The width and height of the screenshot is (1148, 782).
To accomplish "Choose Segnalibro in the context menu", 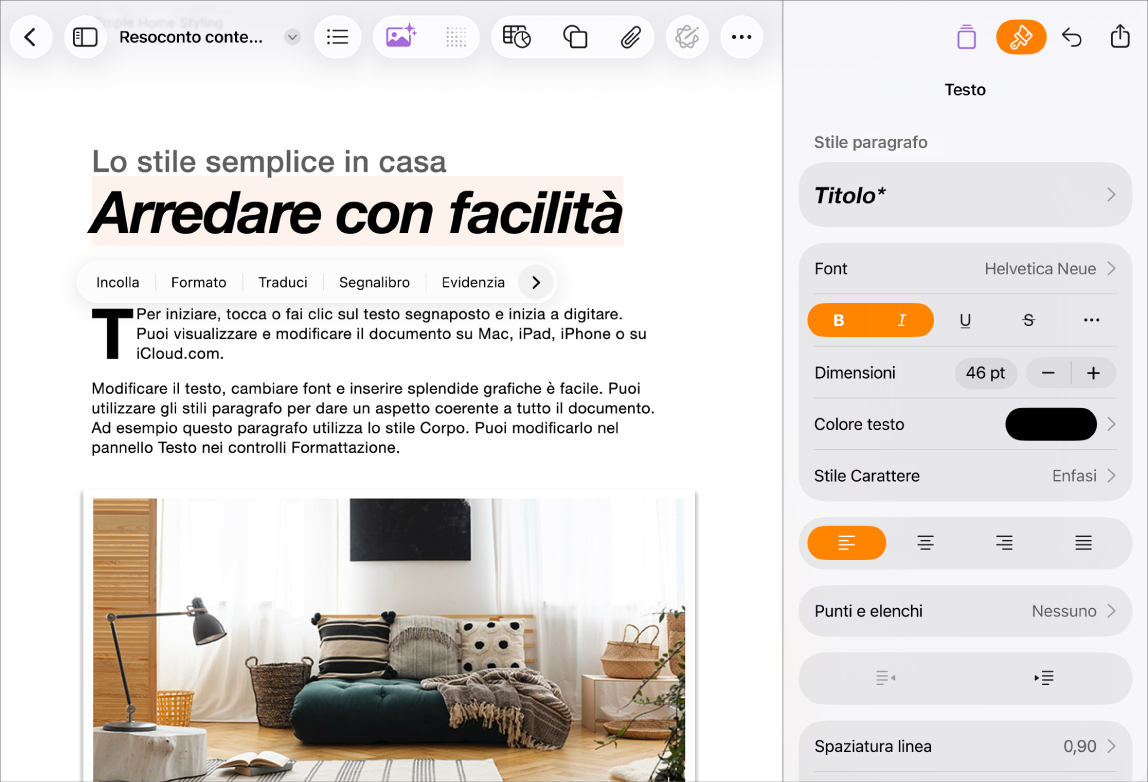I will (x=374, y=283).
